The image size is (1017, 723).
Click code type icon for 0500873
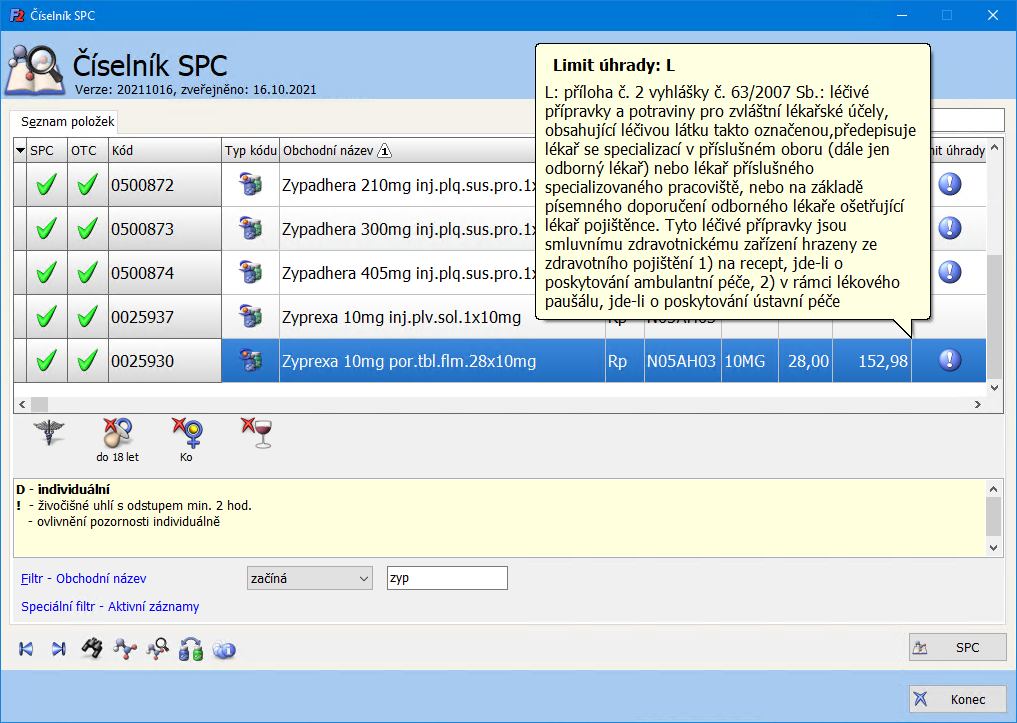coord(250,228)
